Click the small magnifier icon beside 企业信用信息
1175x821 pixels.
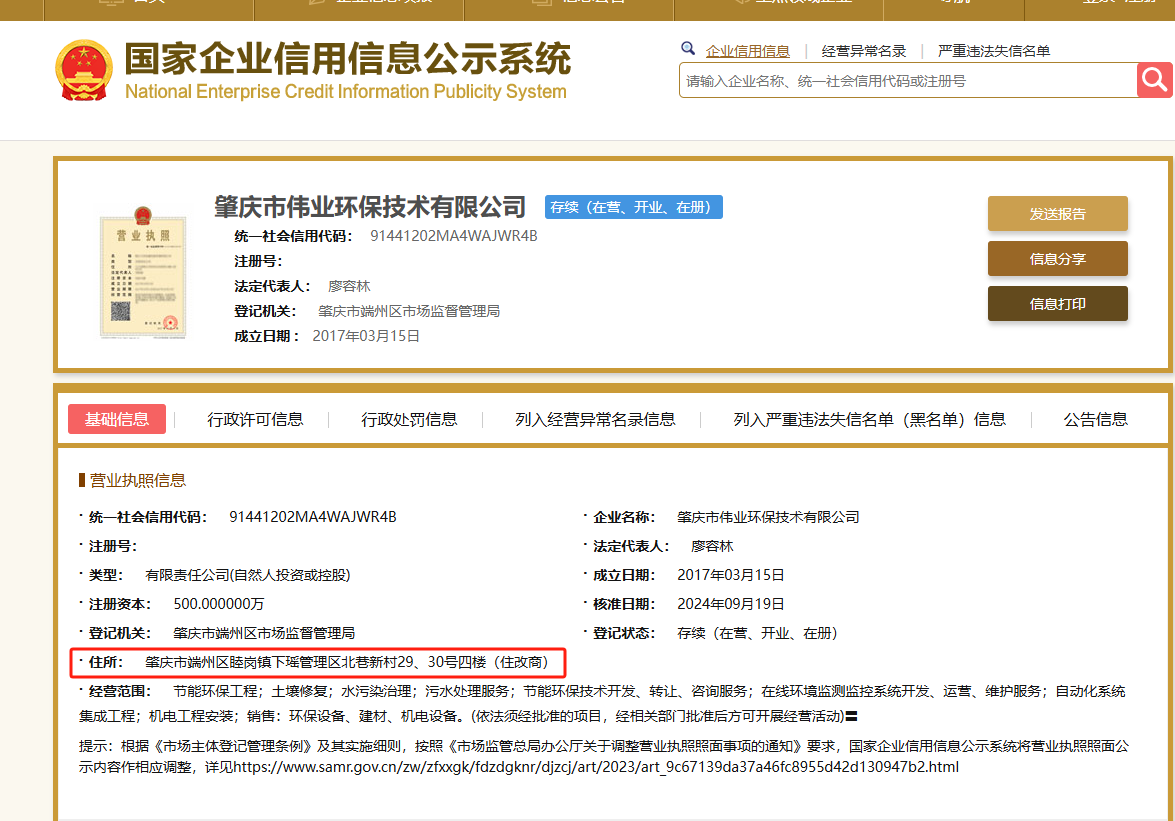[688, 49]
